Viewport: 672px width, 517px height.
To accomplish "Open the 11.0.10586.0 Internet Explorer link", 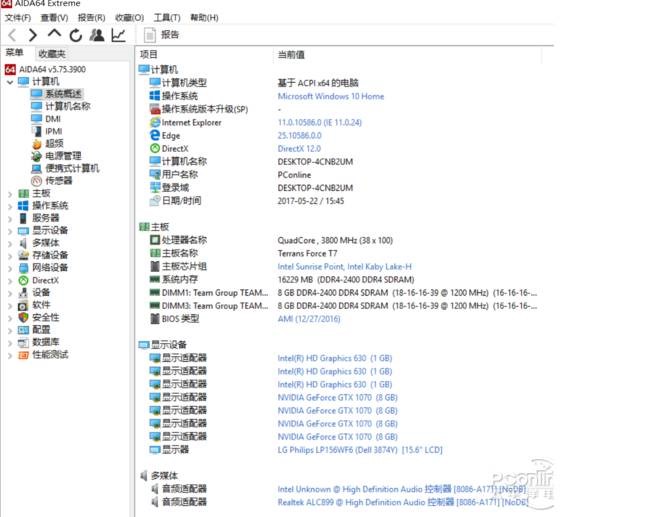I will click(x=320, y=123).
